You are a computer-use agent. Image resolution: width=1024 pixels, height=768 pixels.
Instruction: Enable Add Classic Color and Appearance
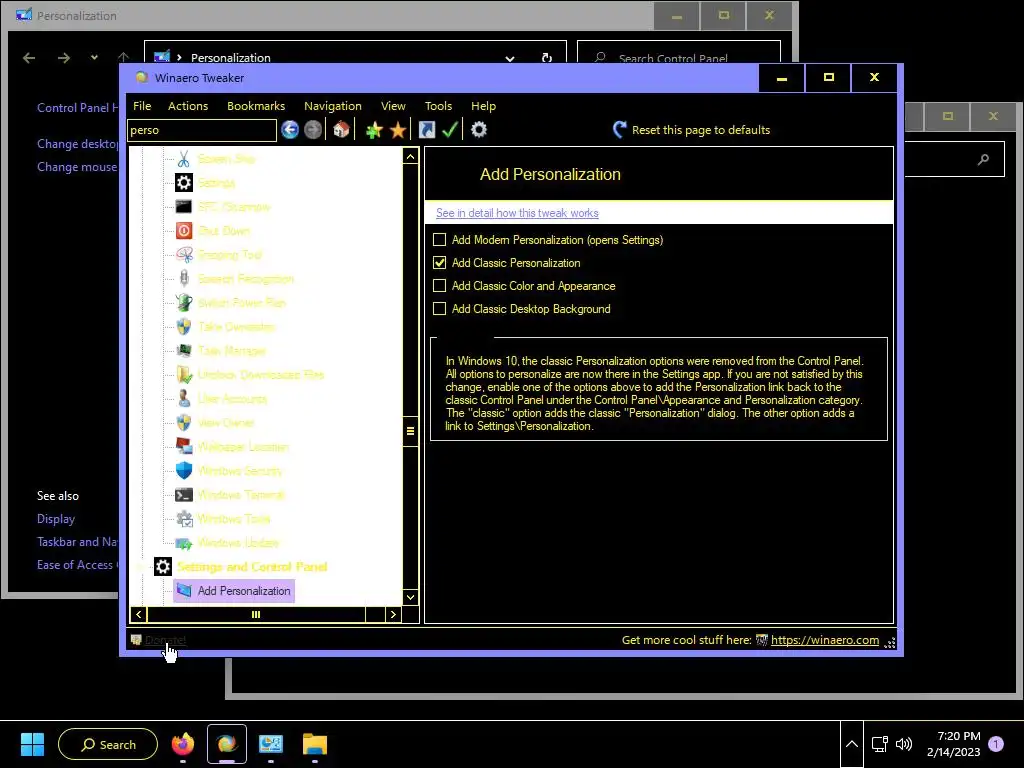click(440, 285)
